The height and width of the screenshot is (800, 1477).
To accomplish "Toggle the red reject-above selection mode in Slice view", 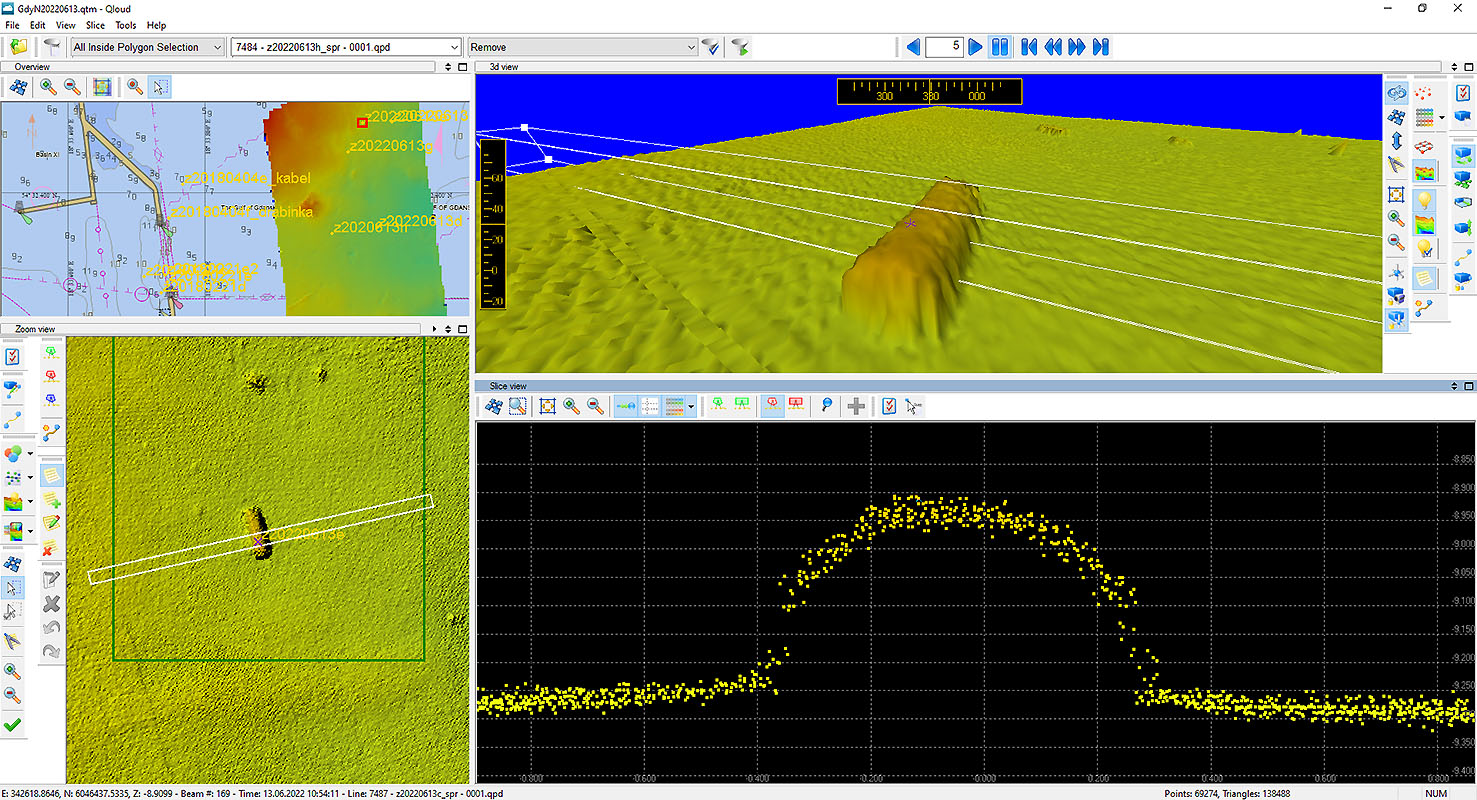I will tap(772, 406).
